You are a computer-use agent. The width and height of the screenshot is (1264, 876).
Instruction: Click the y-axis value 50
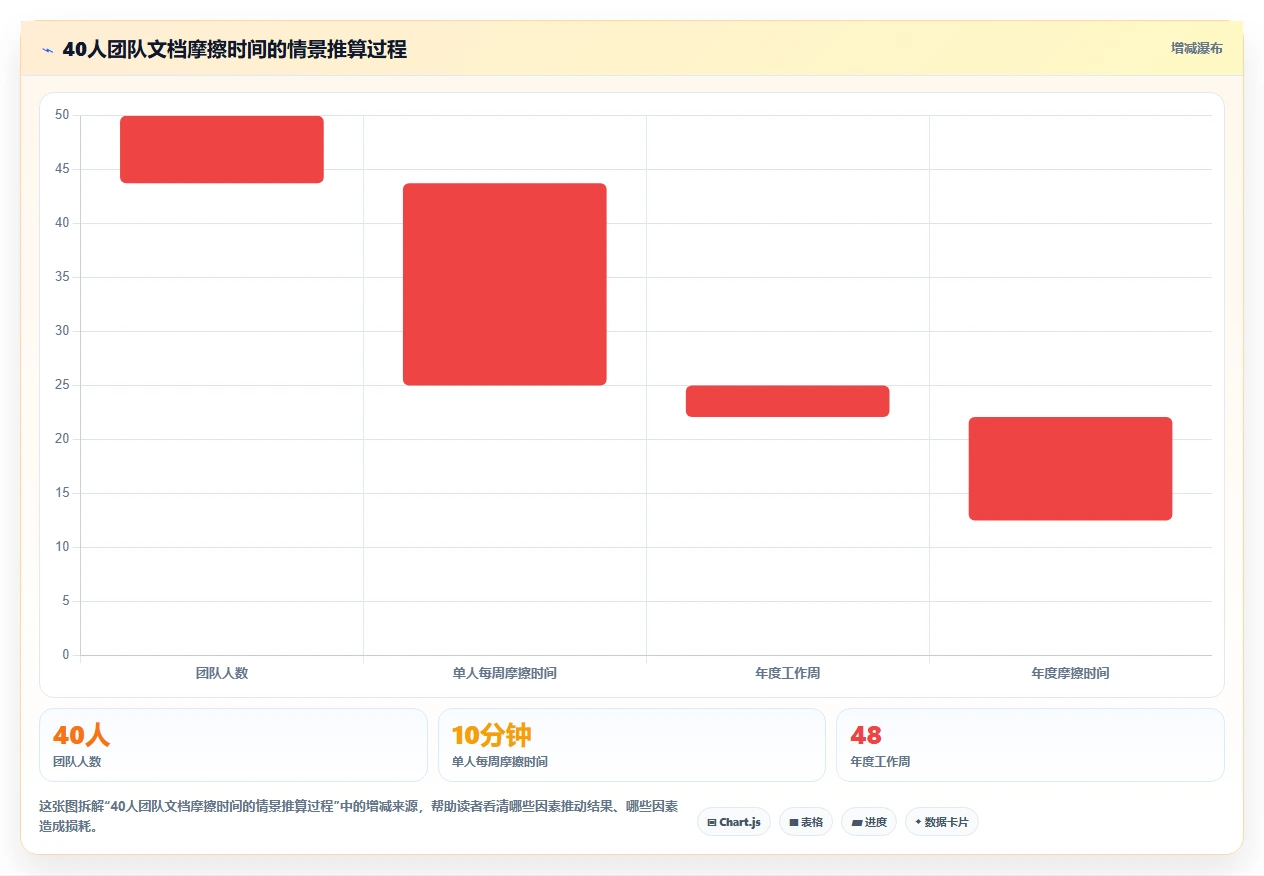coord(63,115)
